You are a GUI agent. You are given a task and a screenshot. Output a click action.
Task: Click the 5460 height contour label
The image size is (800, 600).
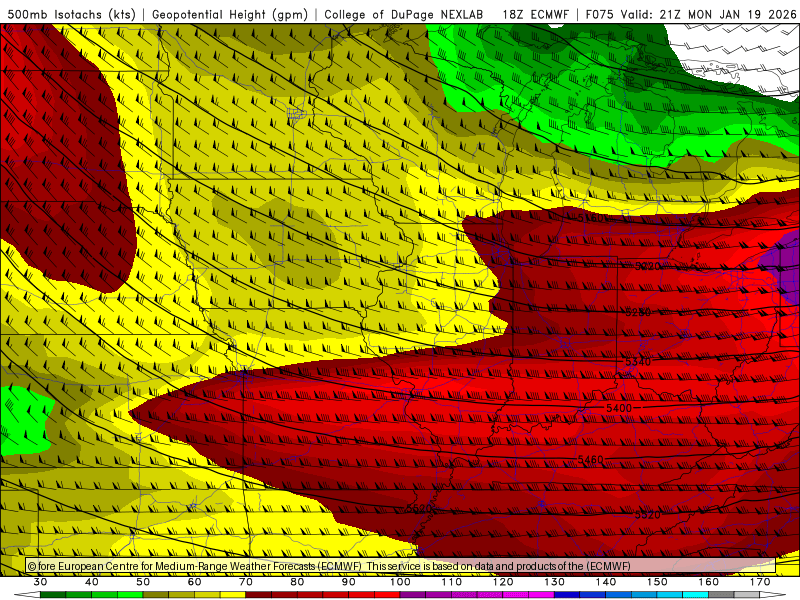(590, 460)
